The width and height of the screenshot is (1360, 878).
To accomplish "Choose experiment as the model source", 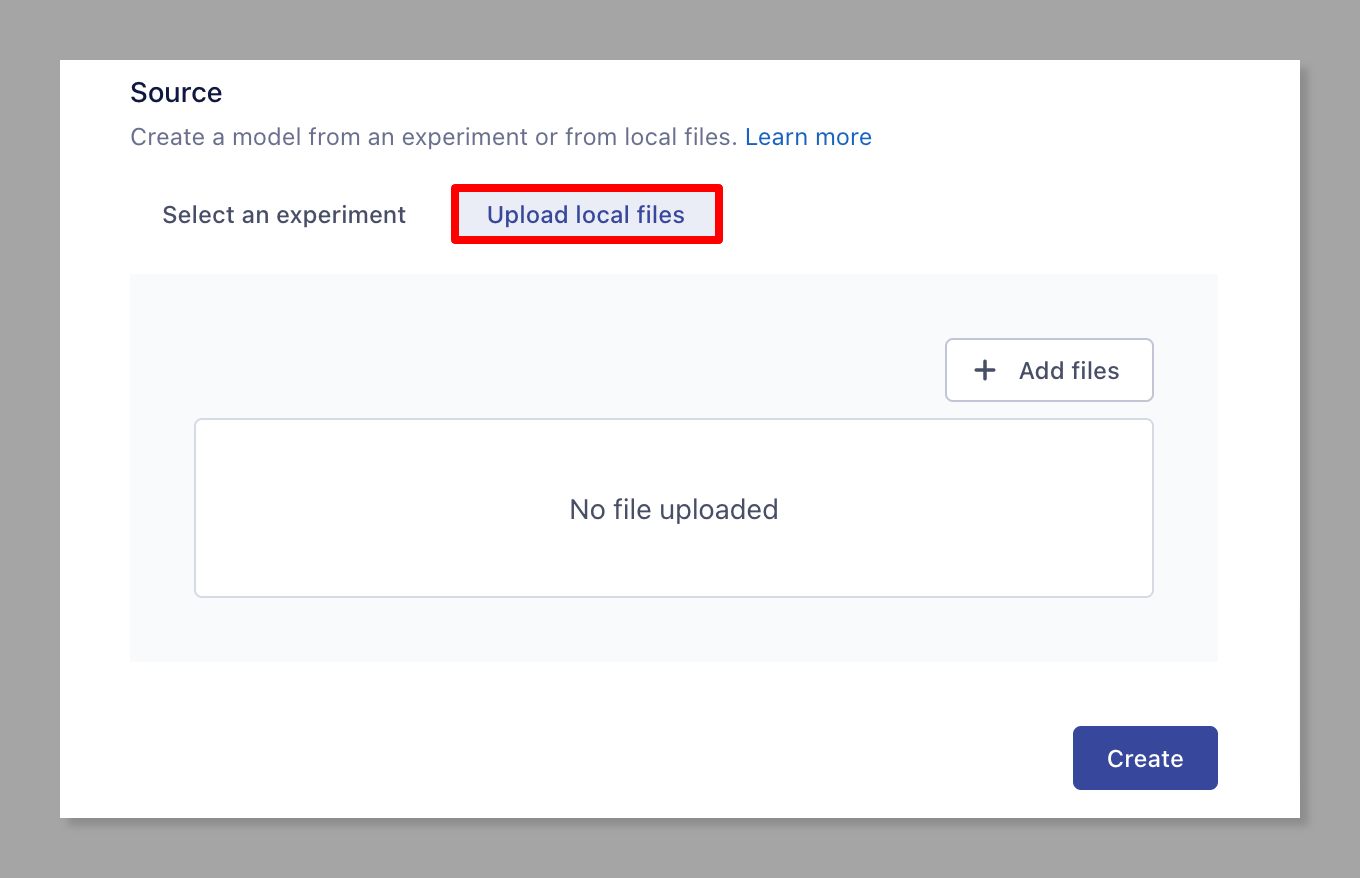I will [x=284, y=215].
